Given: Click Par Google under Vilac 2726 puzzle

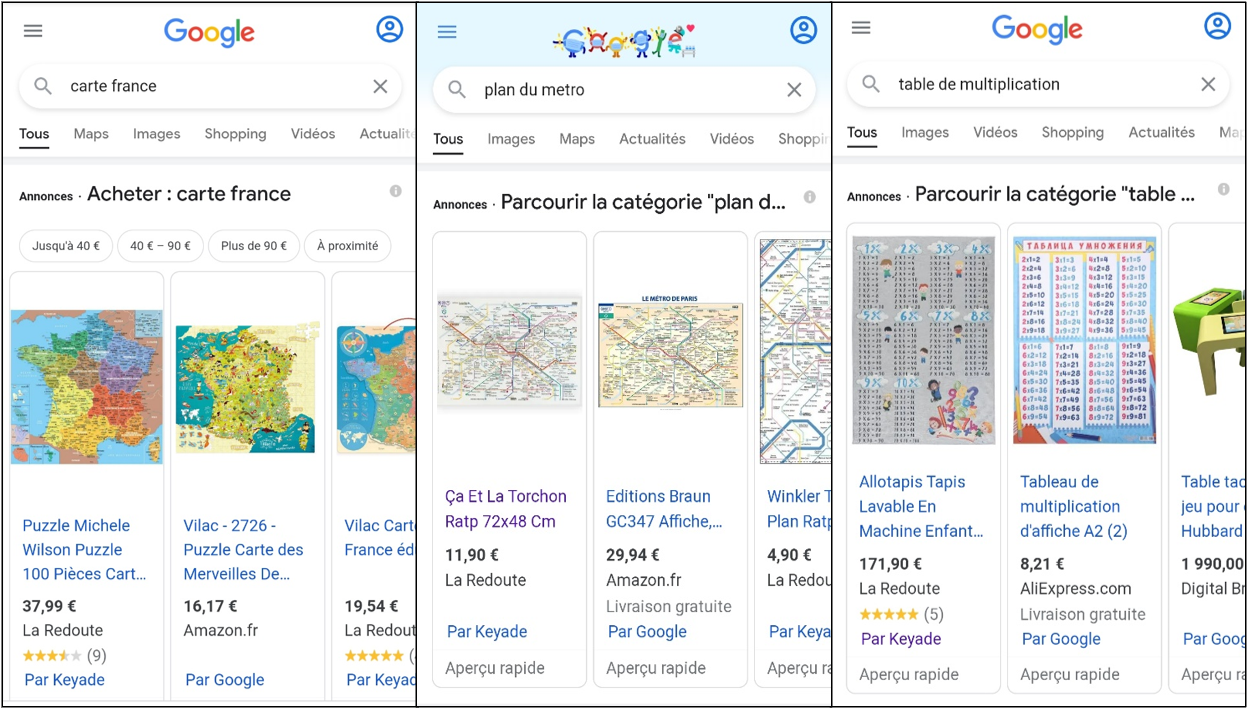Looking at the screenshot, I should pyautogui.click(x=225, y=680).
